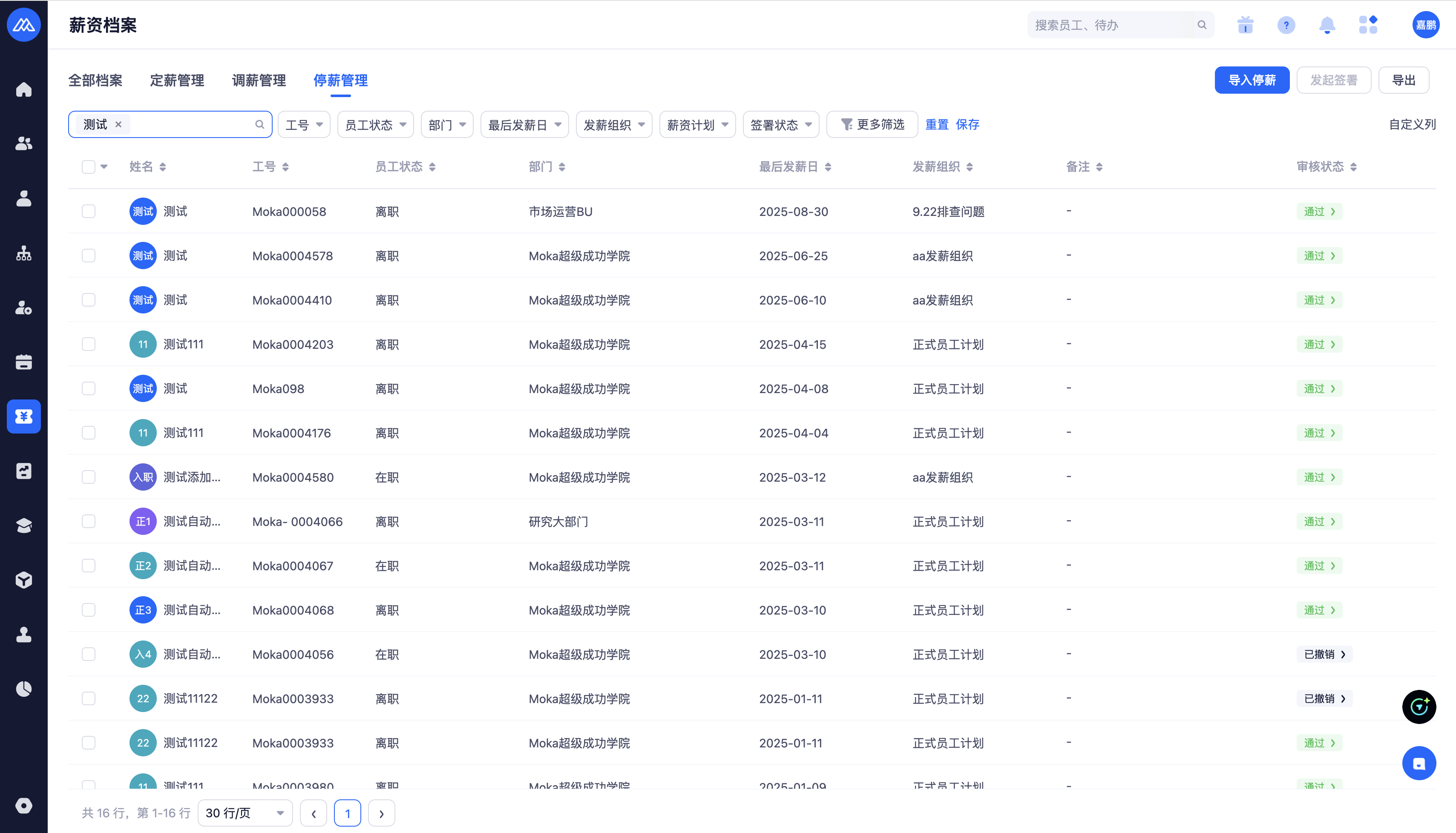Expand the 员工状态 filter dropdown
Image resolution: width=1456 pixels, height=833 pixels.
375,125
